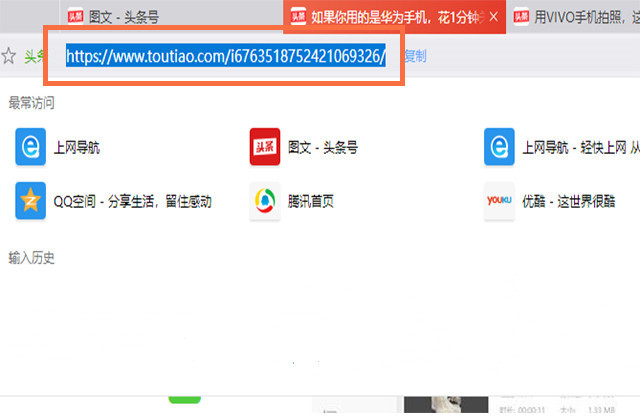Screen dimensions: 640x420
Task: Click the Youku logo icon
Action: [499, 200]
